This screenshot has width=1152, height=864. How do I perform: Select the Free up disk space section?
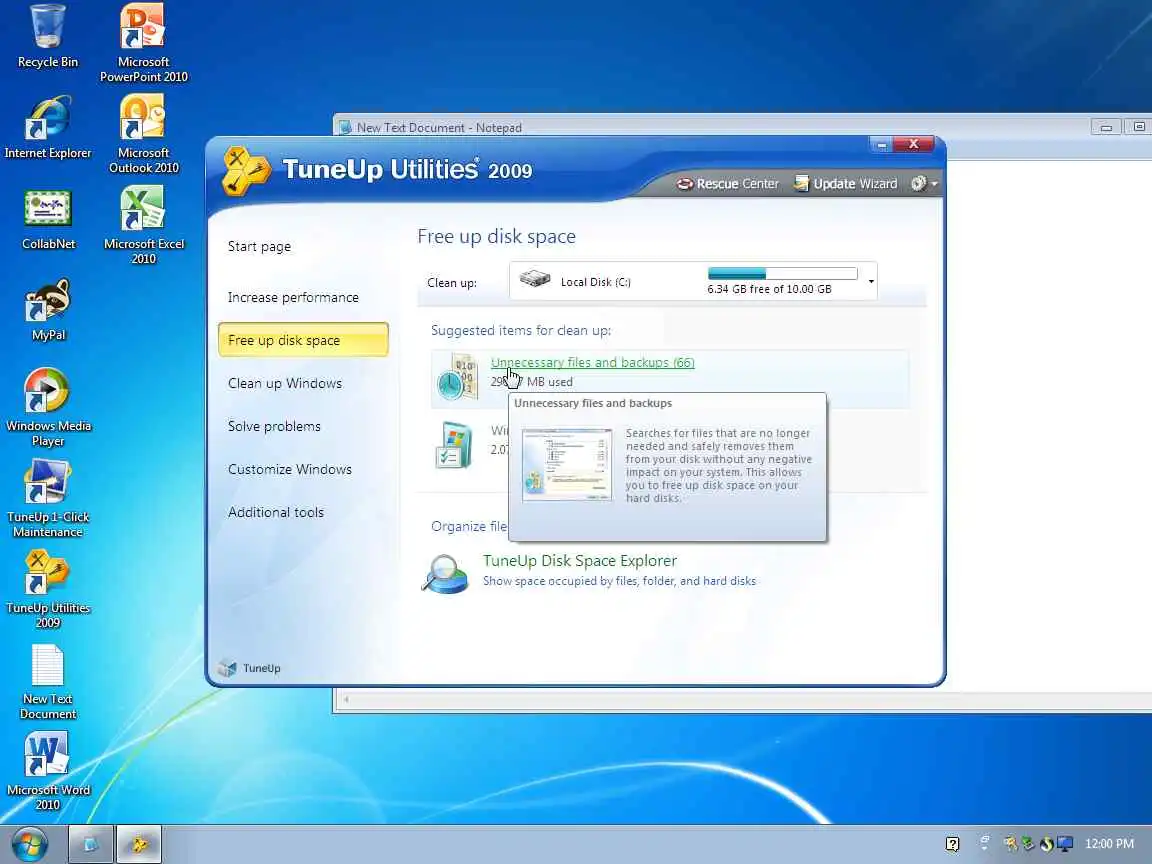click(303, 339)
